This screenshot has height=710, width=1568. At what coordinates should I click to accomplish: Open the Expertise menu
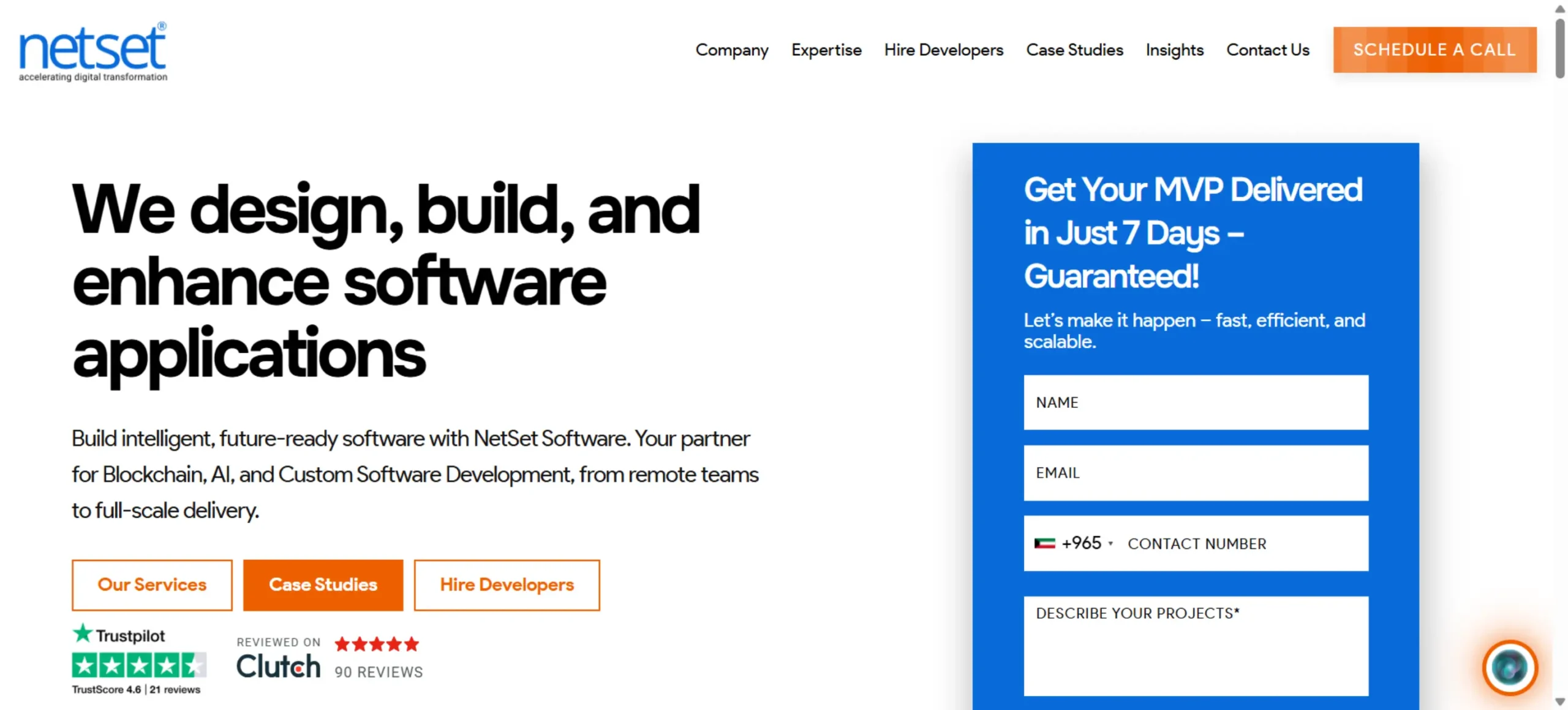pos(826,50)
